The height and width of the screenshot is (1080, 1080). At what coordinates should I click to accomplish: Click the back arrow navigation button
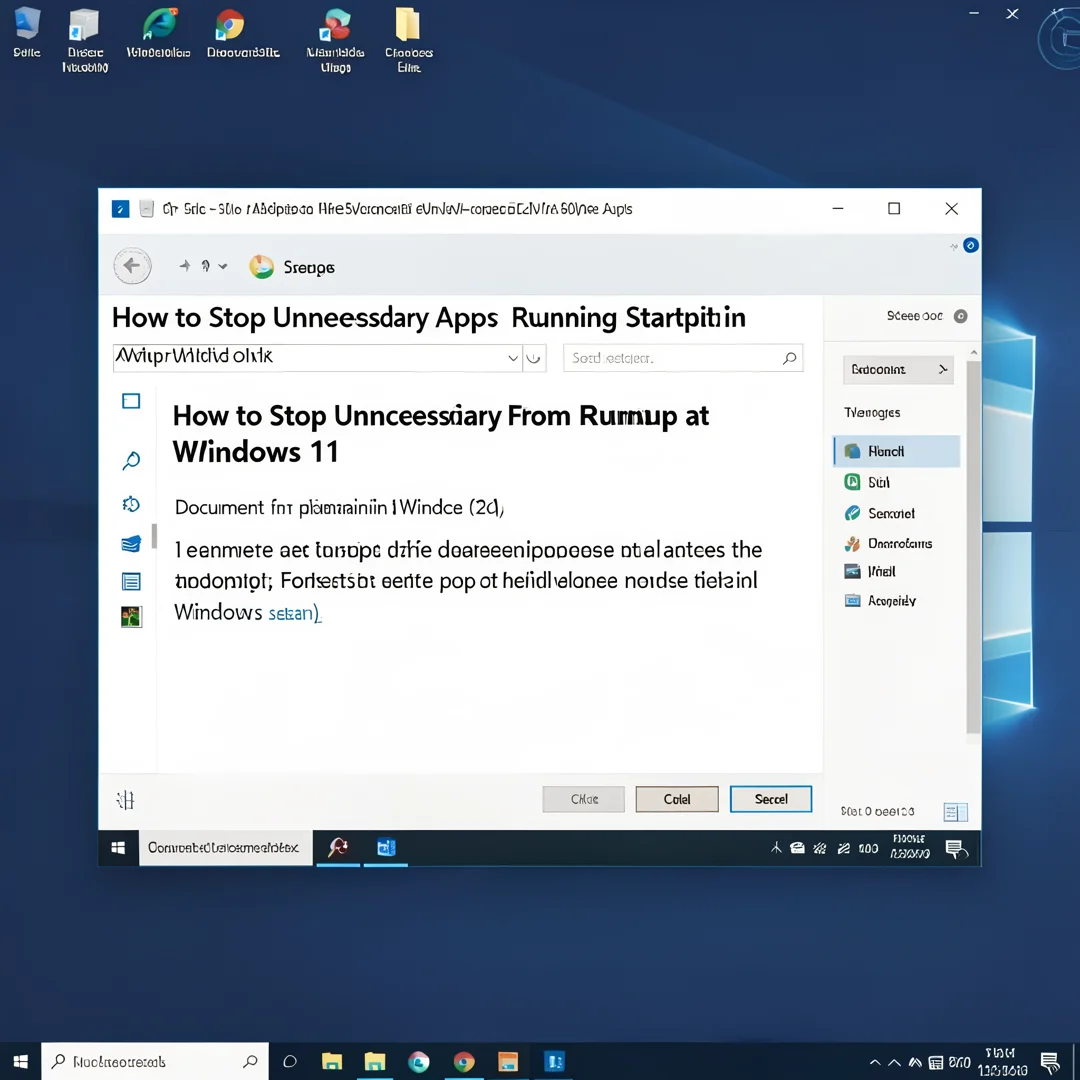132,266
